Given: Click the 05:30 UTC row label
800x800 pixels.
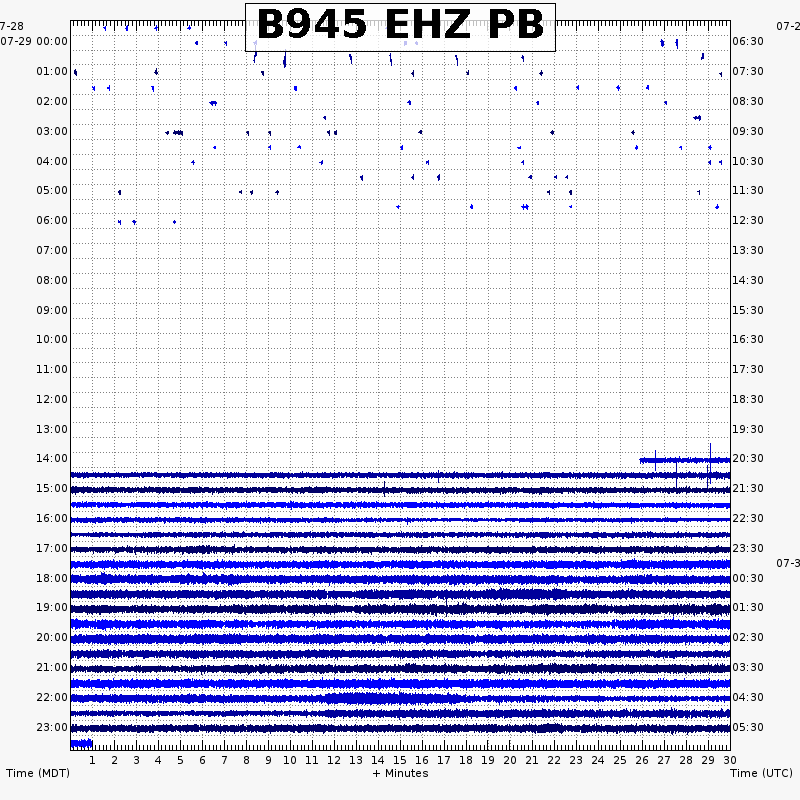Looking at the screenshot, I should click(x=748, y=727).
